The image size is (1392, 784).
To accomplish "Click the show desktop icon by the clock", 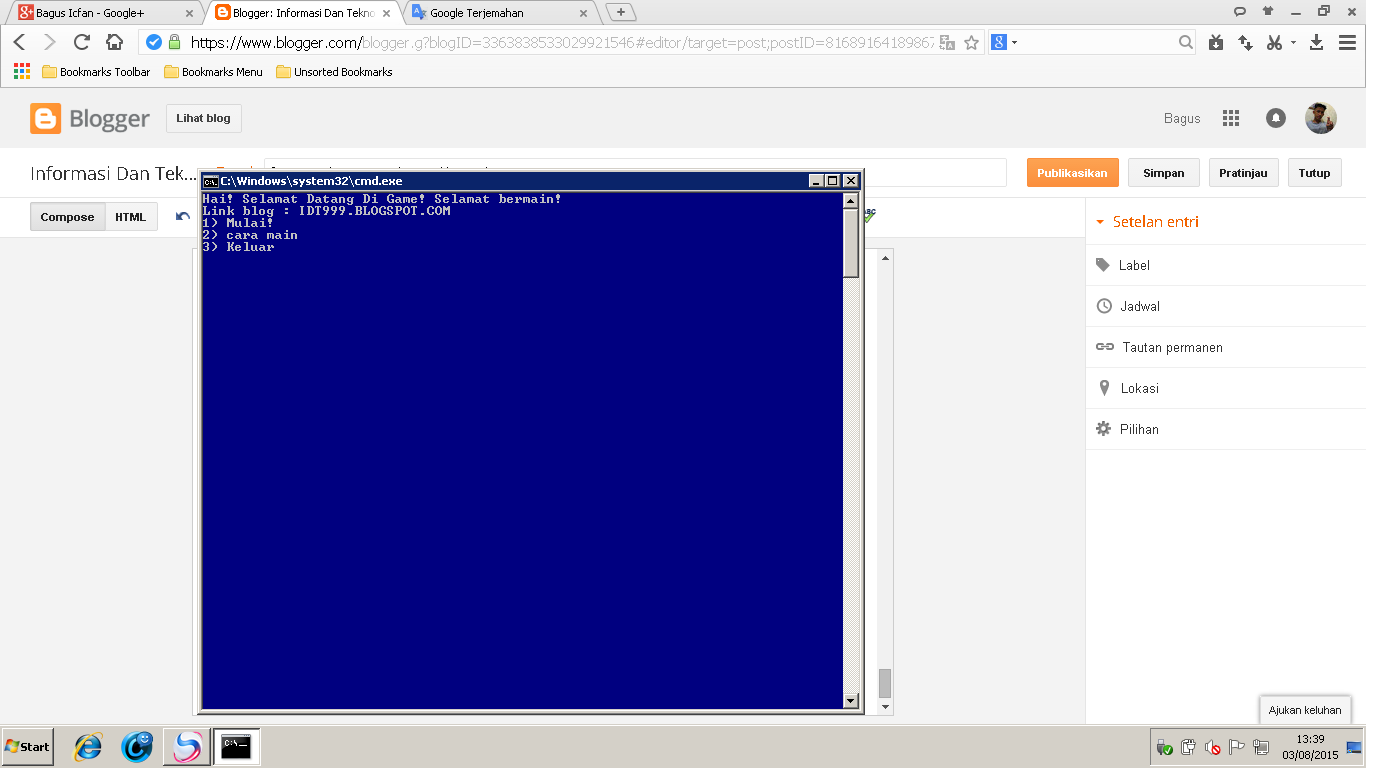I will pos(1354,747).
